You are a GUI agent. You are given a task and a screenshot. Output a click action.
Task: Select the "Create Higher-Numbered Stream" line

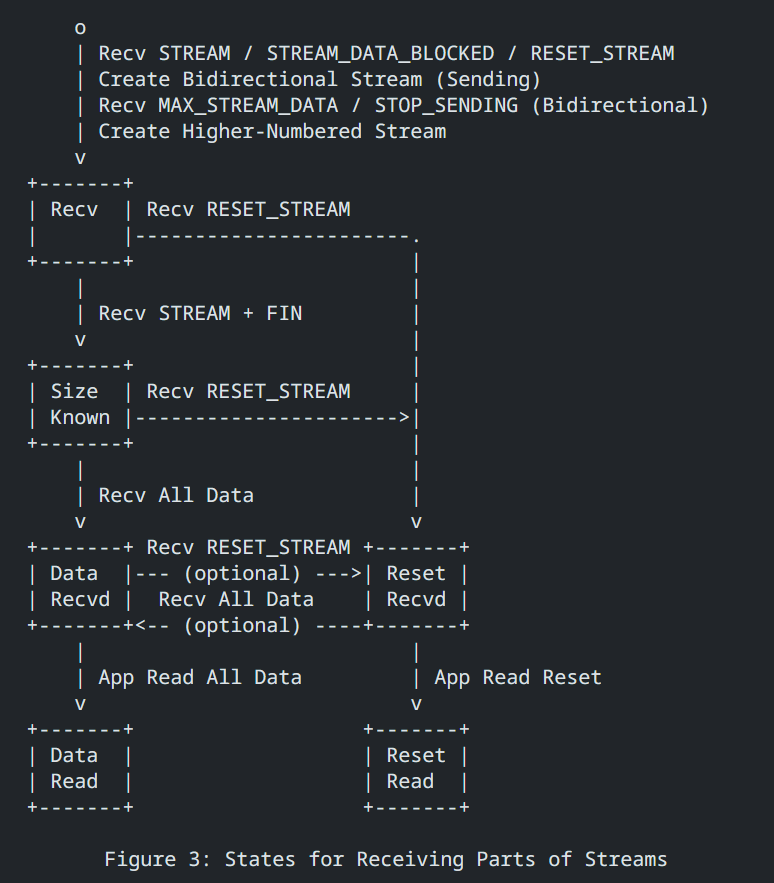pyautogui.click(x=272, y=131)
